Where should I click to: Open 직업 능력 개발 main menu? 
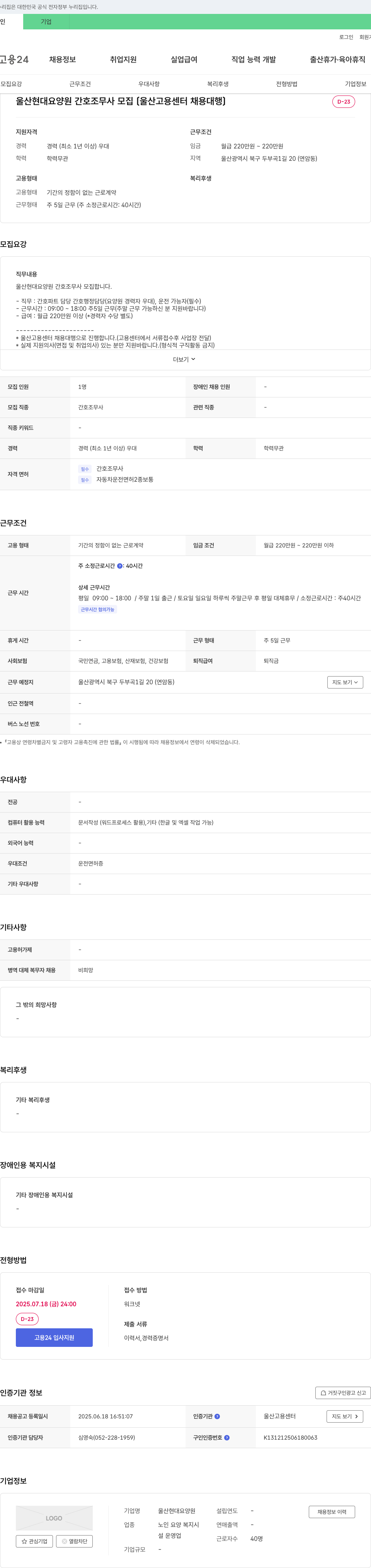pos(254,60)
